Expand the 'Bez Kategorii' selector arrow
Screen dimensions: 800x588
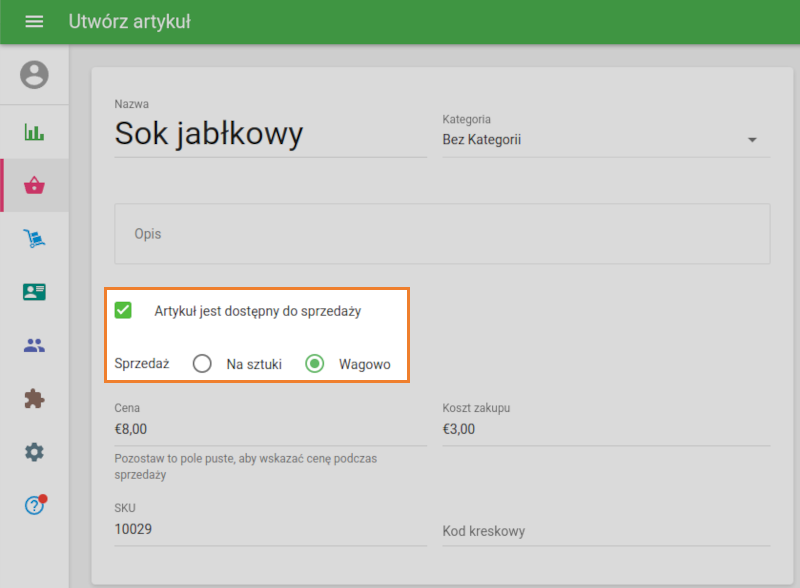pyautogui.click(x=752, y=140)
